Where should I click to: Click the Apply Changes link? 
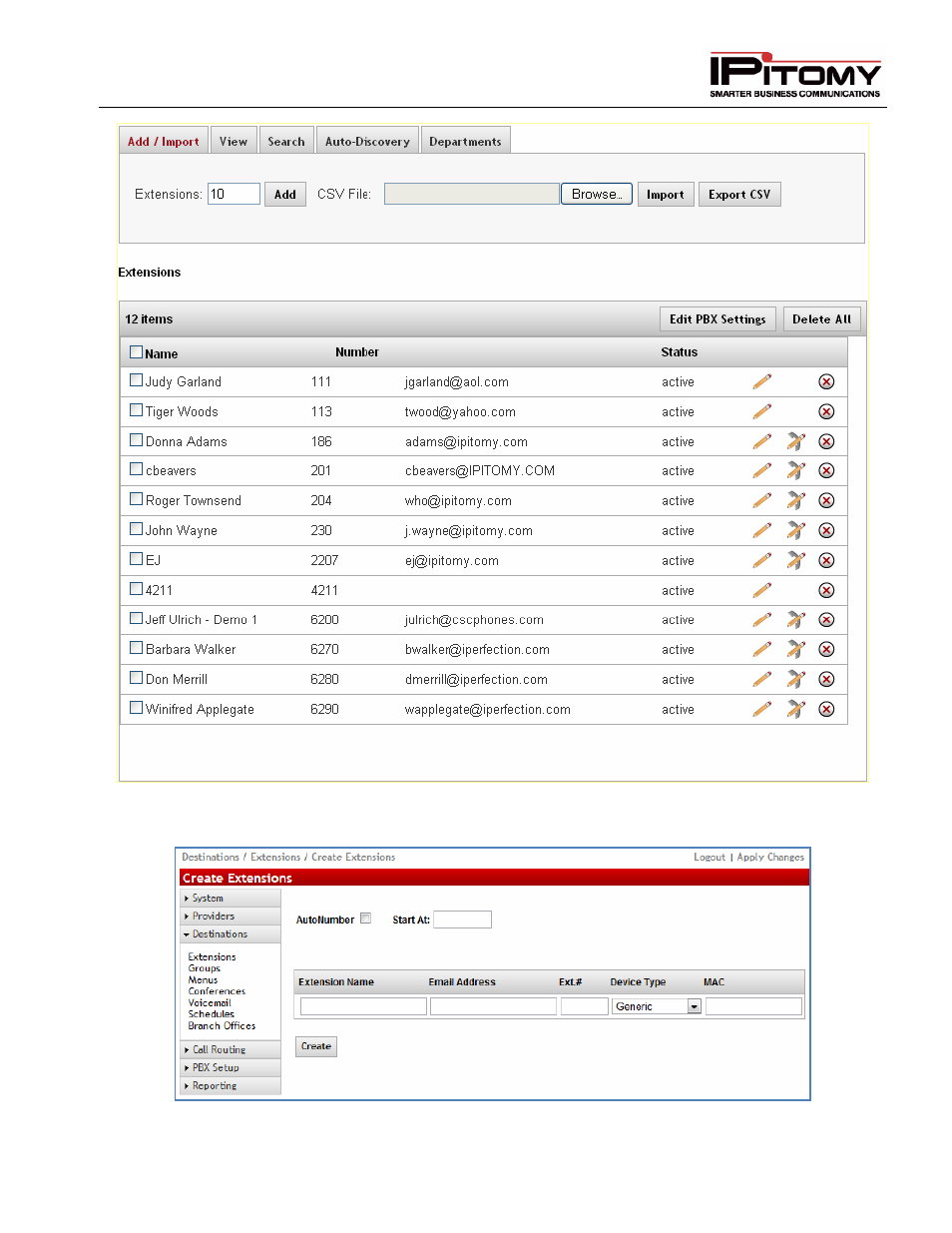[770, 858]
